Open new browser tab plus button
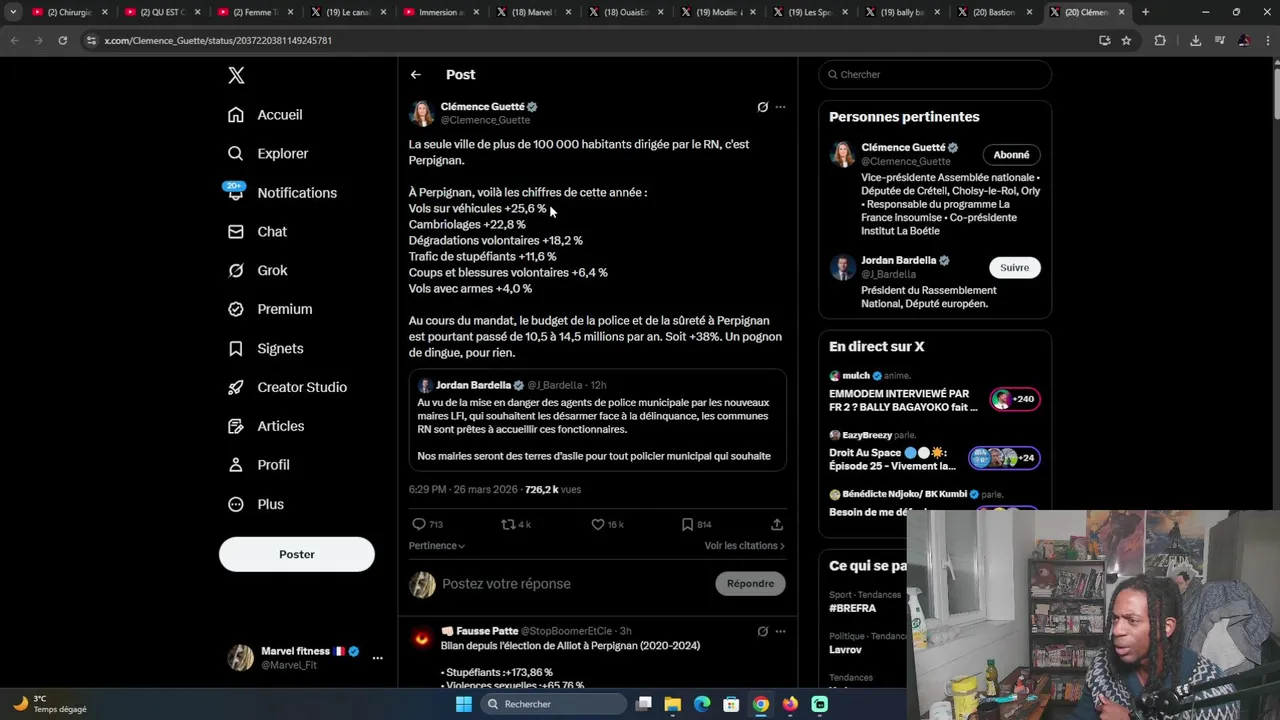Image resolution: width=1280 pixels, height=720 pixels. click(x=1145, y=12)
